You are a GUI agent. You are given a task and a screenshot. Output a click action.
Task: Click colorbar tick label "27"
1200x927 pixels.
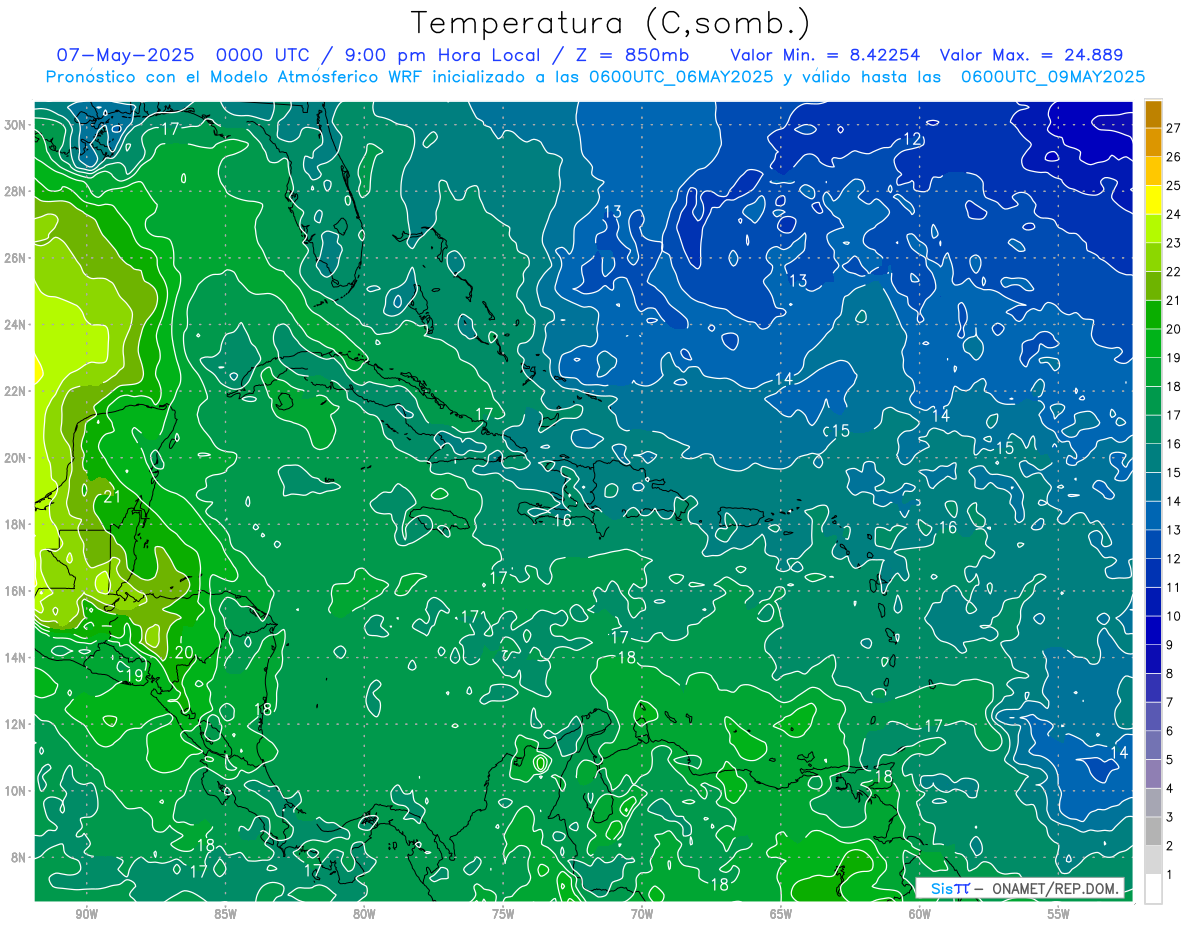pos(1174,128)
